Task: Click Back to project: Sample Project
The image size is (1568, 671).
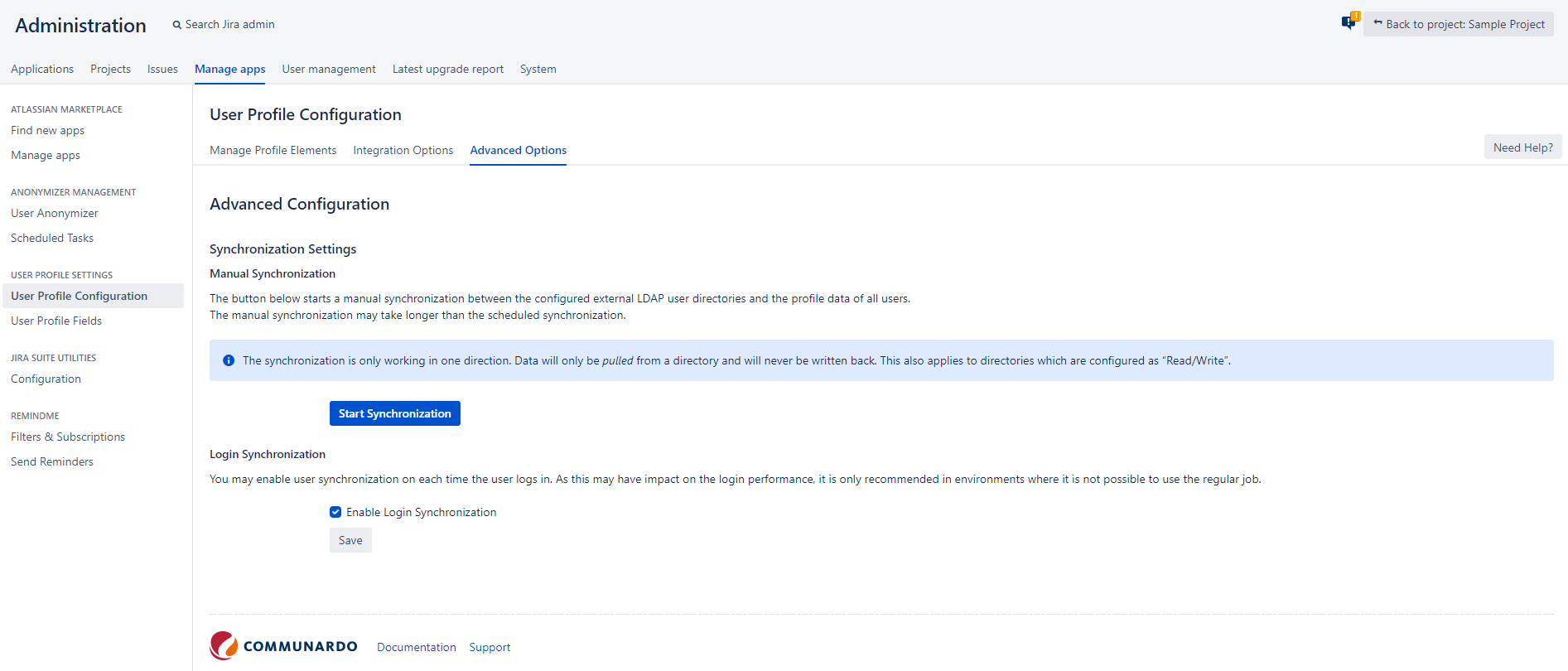Action: (x=1458, y=24)
